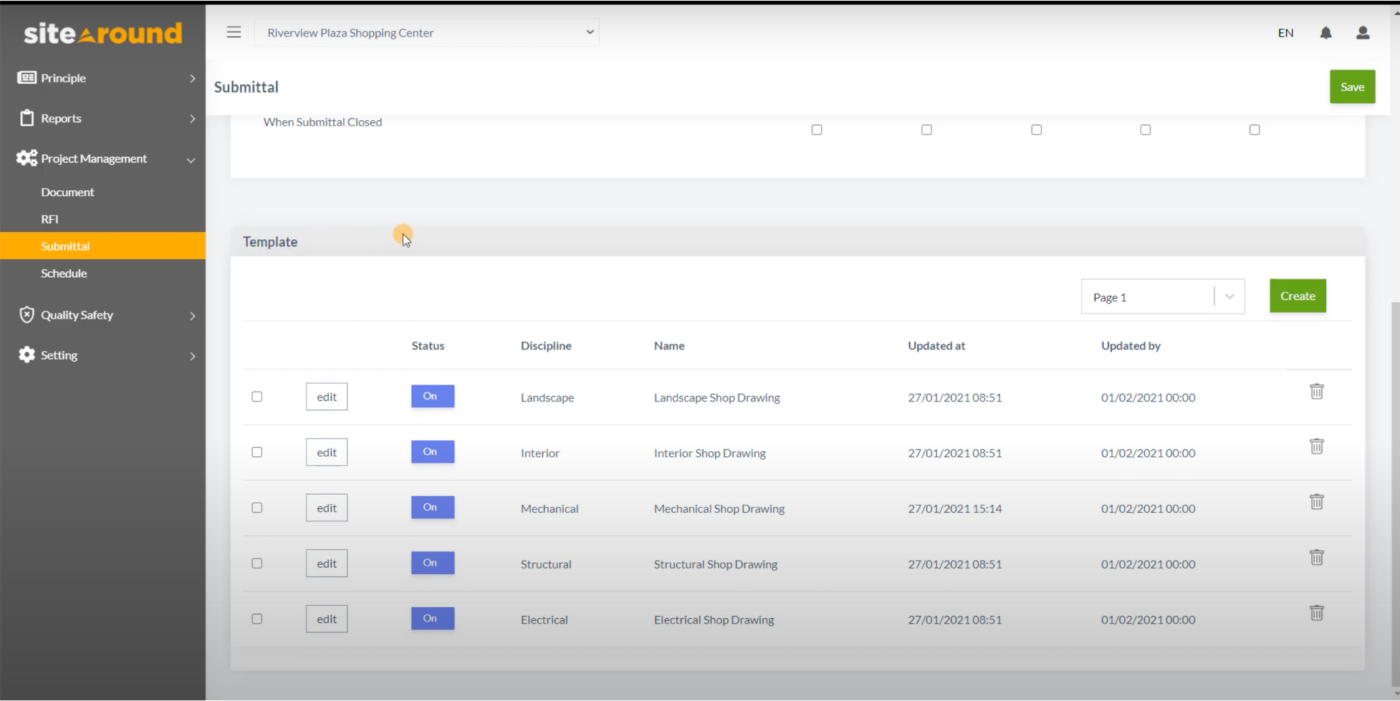Open the user profile icon
The height and width of the screenshot is (701, 1400).
(1363, 33)
